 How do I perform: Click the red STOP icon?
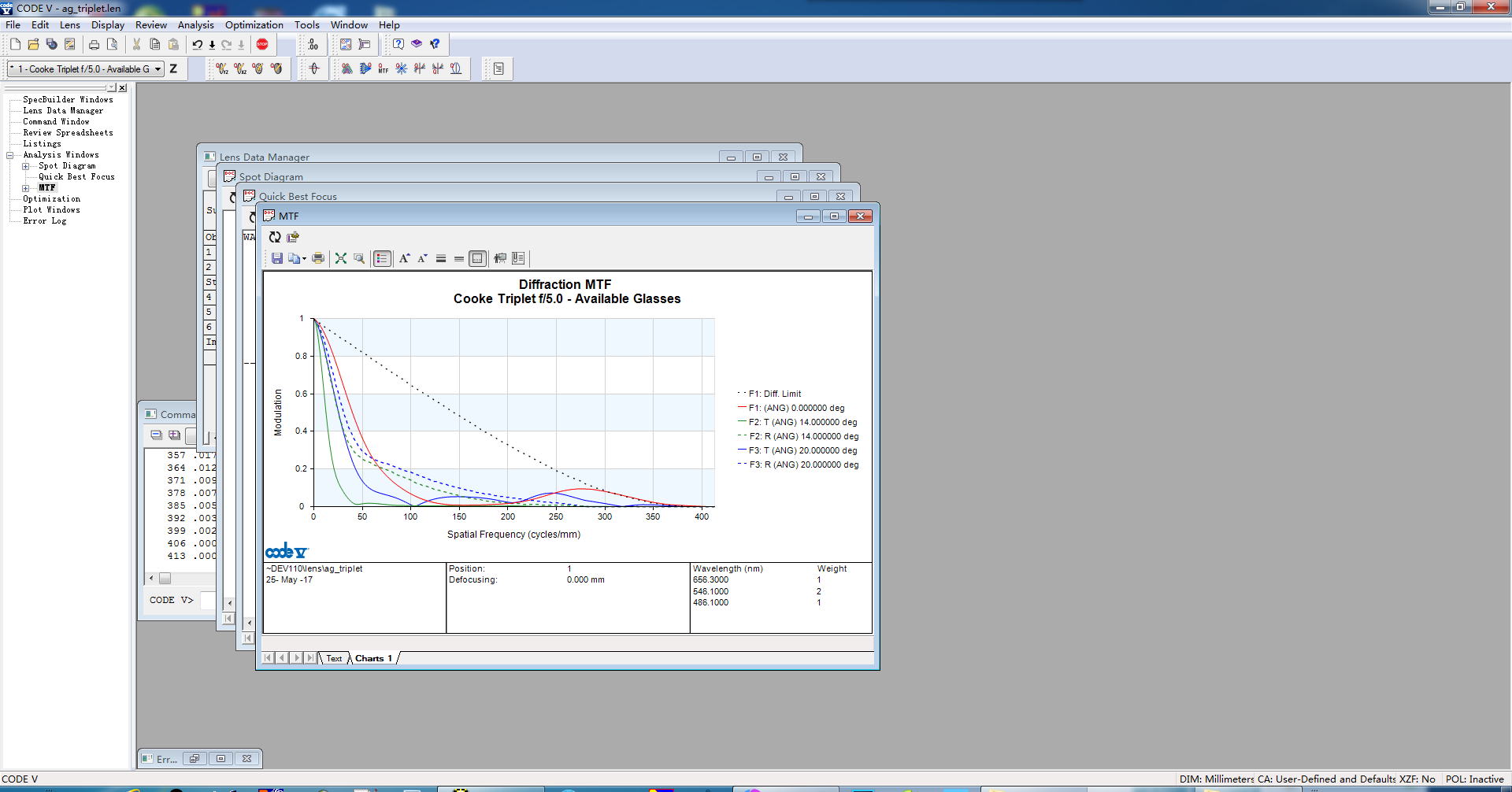coord(262,44)
